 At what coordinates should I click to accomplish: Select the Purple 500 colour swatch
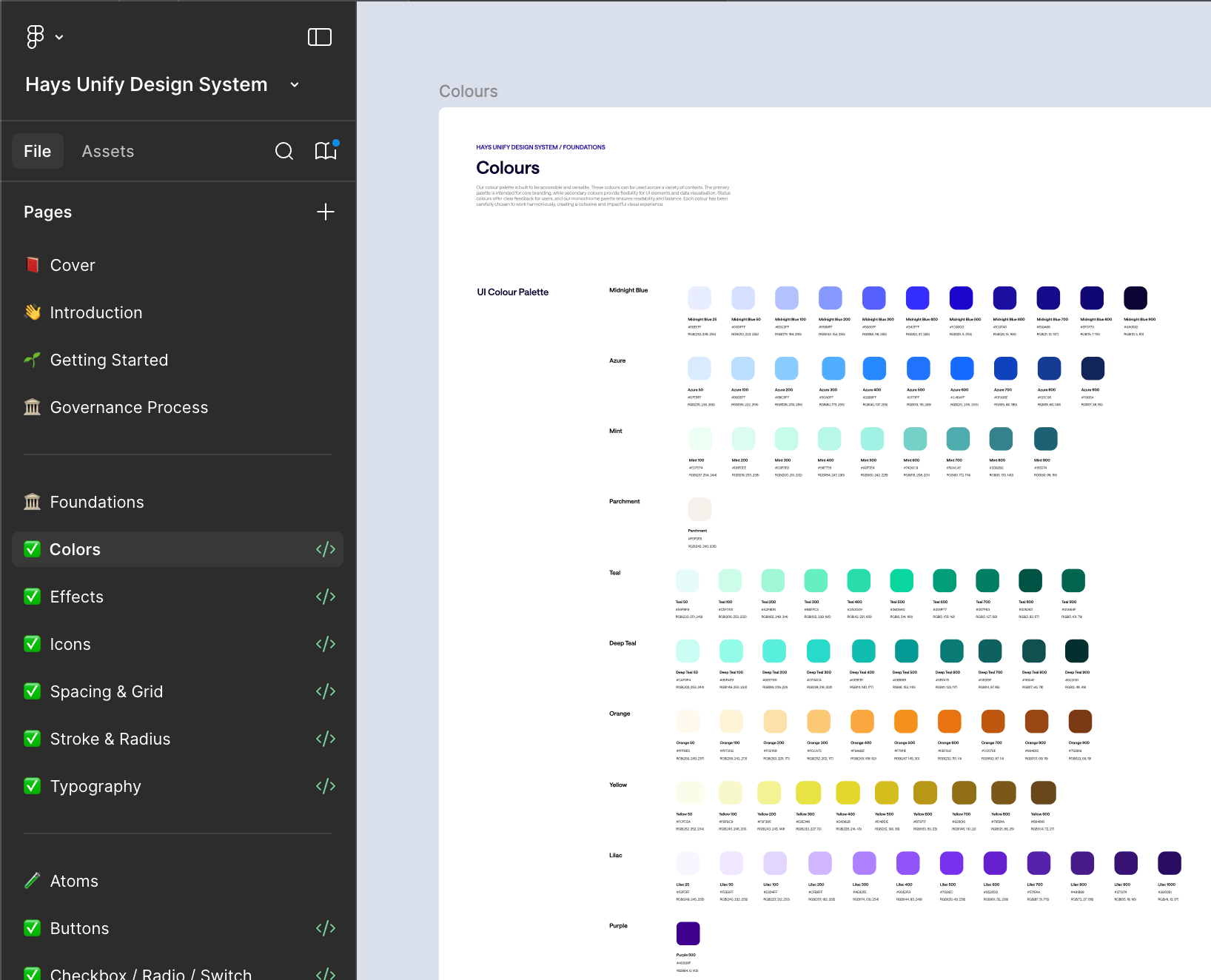pyautogui.click(x=688, y=933)
